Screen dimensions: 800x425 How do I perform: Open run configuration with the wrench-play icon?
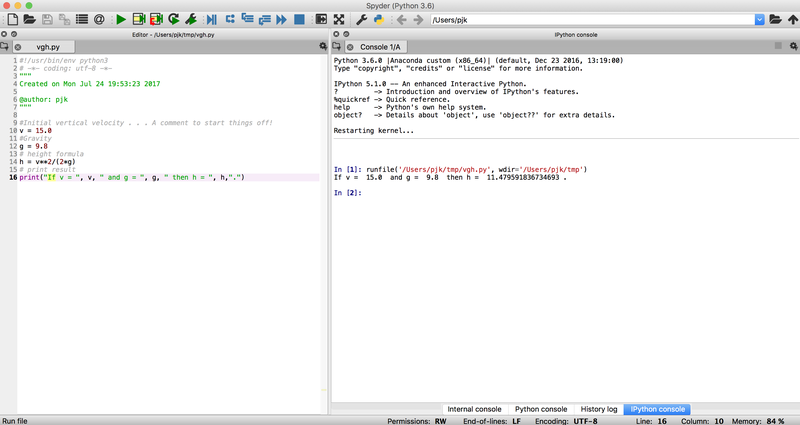[x=191, y=19]
